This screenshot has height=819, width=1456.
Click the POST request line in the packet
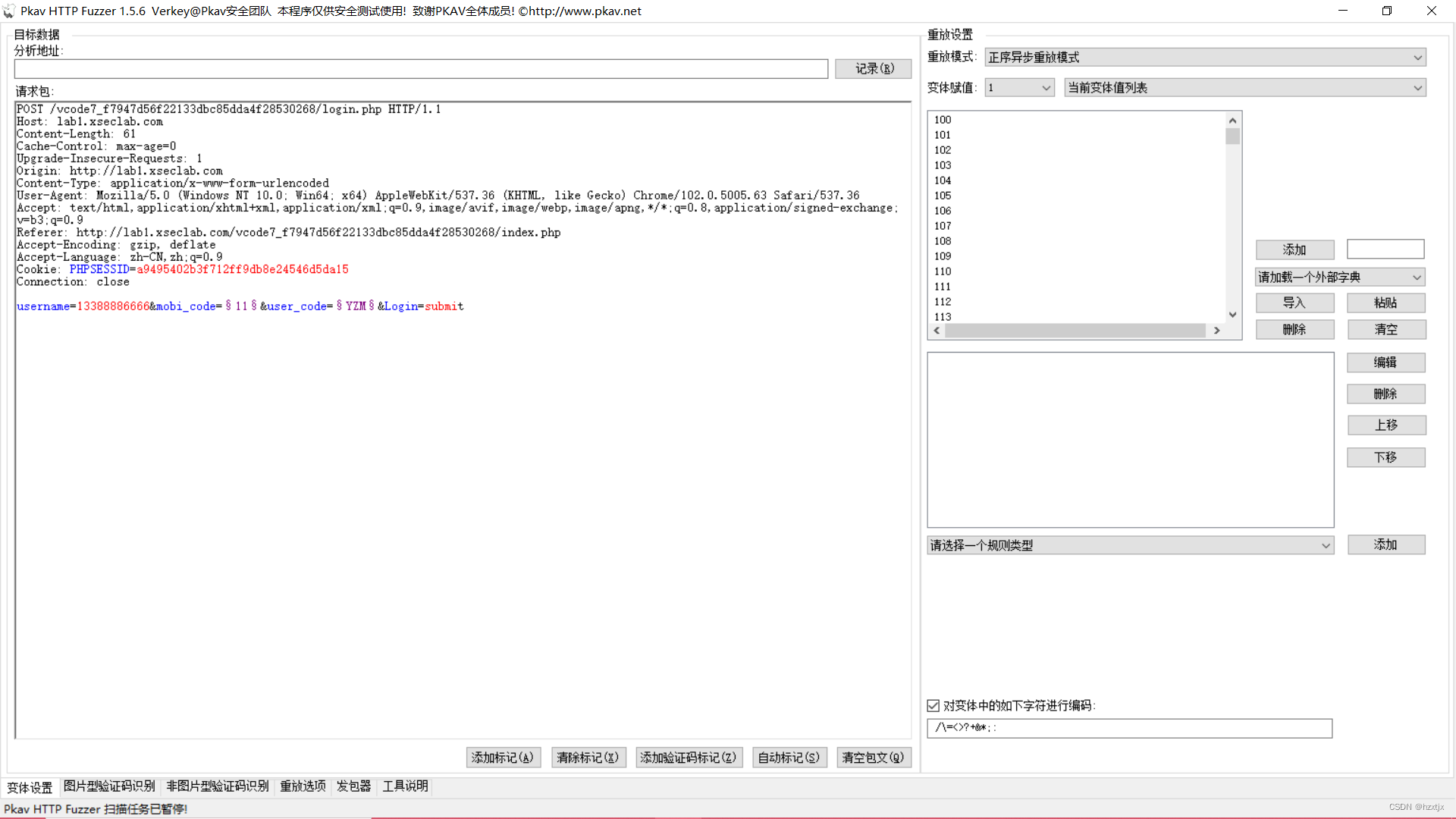click(x=229, y=109)
